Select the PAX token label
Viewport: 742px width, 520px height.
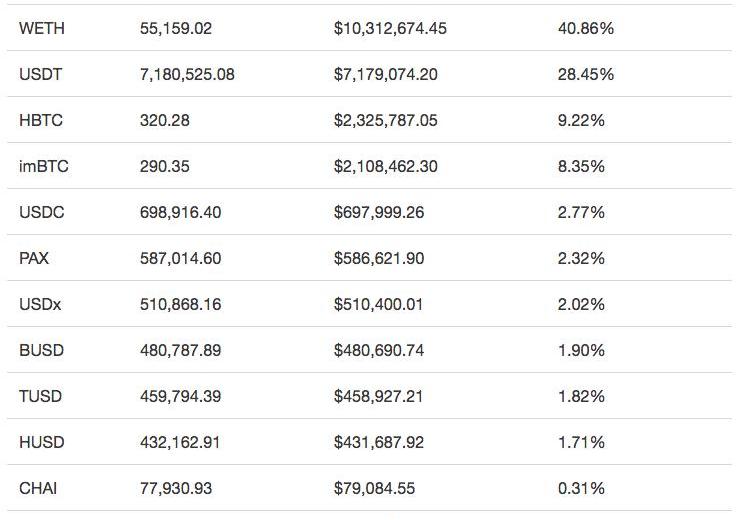click(34, 259)
